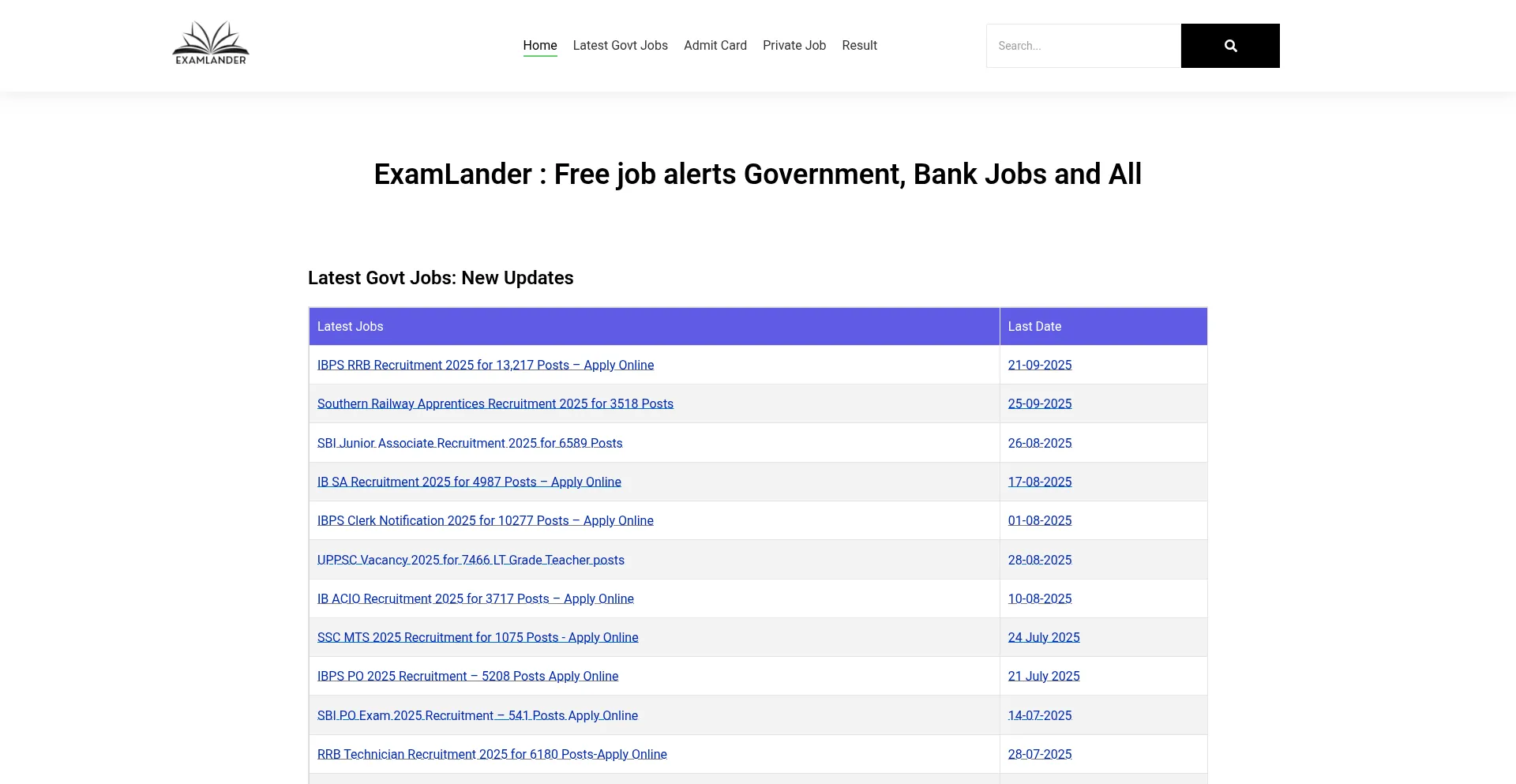This screenshot has height=784, width=1516.
Task: Navigate to Private Job section
Action: point(794,46)
